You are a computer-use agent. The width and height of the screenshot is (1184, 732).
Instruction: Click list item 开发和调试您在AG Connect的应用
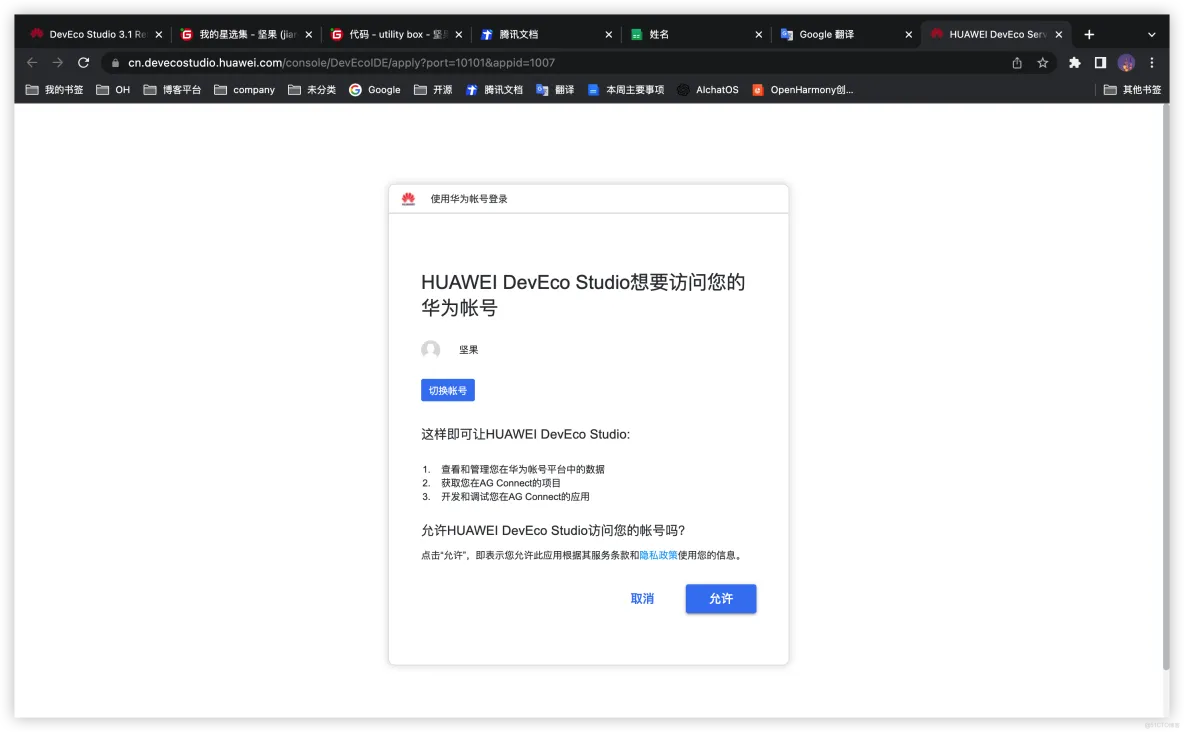pos(515,496)
